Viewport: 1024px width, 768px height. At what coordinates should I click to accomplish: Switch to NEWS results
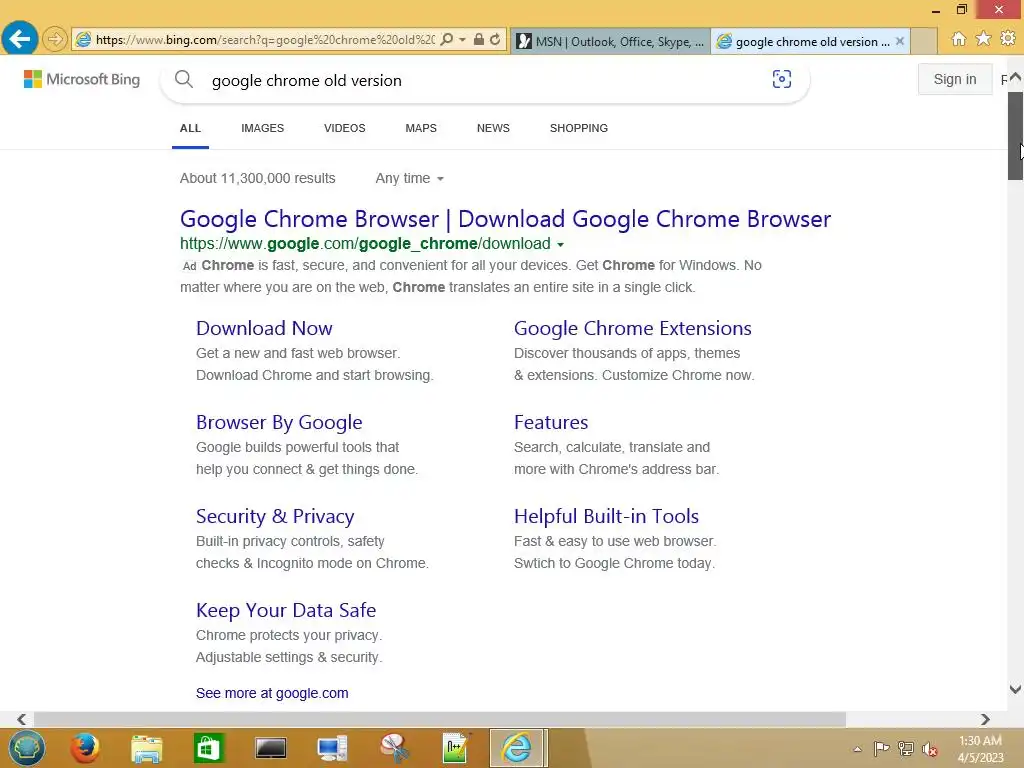(493, 129)
